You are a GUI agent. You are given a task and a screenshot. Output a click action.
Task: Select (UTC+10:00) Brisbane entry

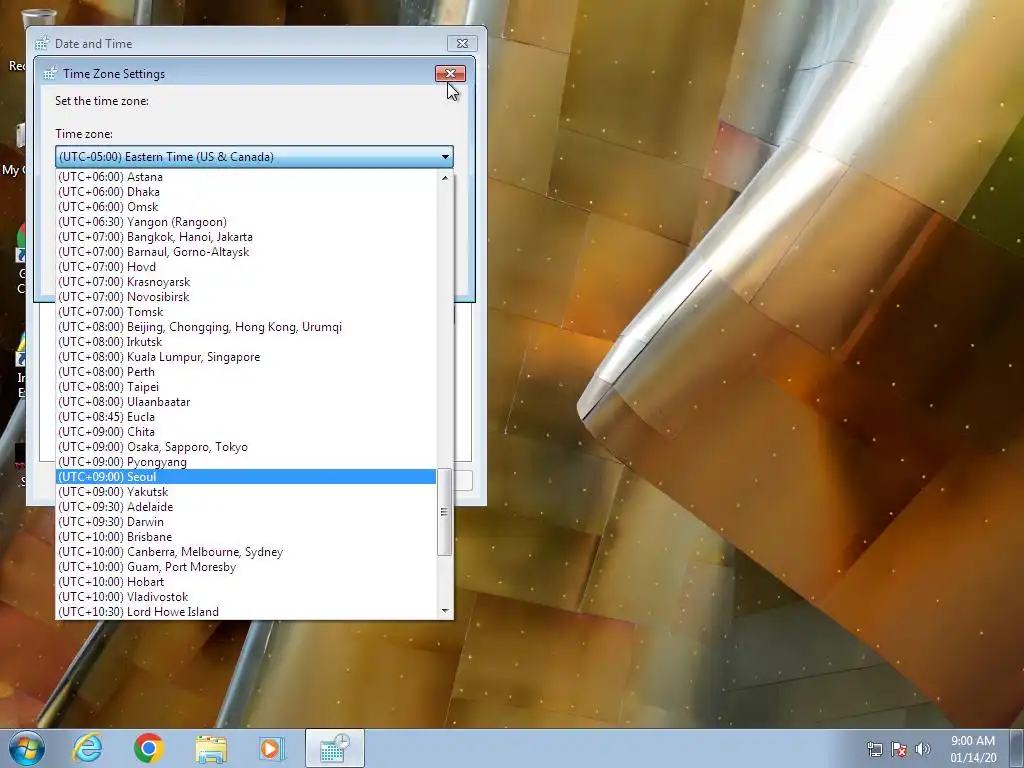tap(246, 537)
